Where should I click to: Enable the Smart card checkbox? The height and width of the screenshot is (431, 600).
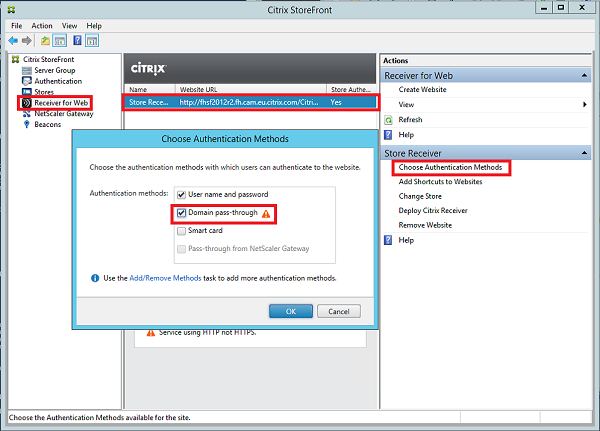tap(181, 230)
